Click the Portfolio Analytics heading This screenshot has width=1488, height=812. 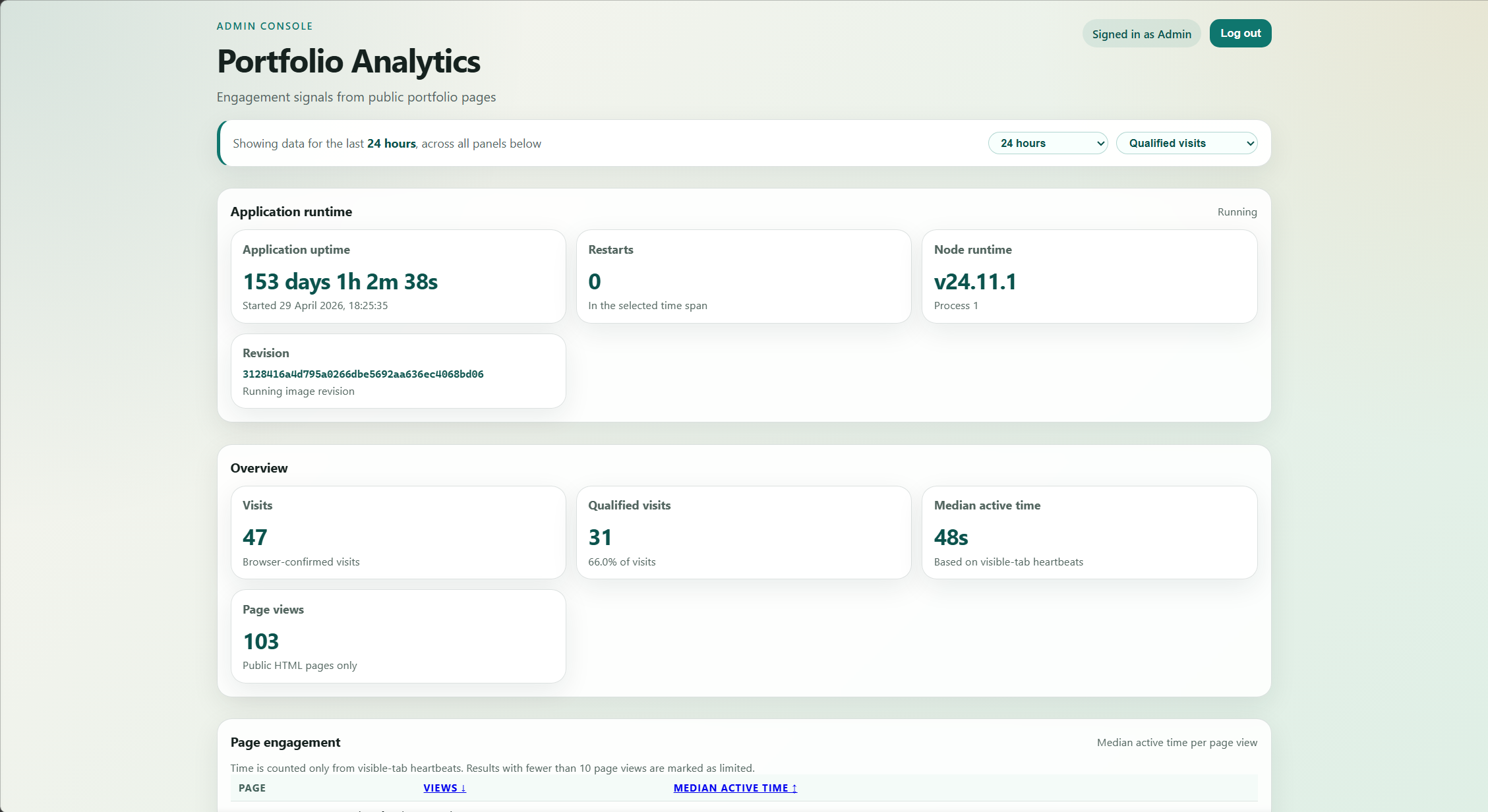click(x=349, y=61)
